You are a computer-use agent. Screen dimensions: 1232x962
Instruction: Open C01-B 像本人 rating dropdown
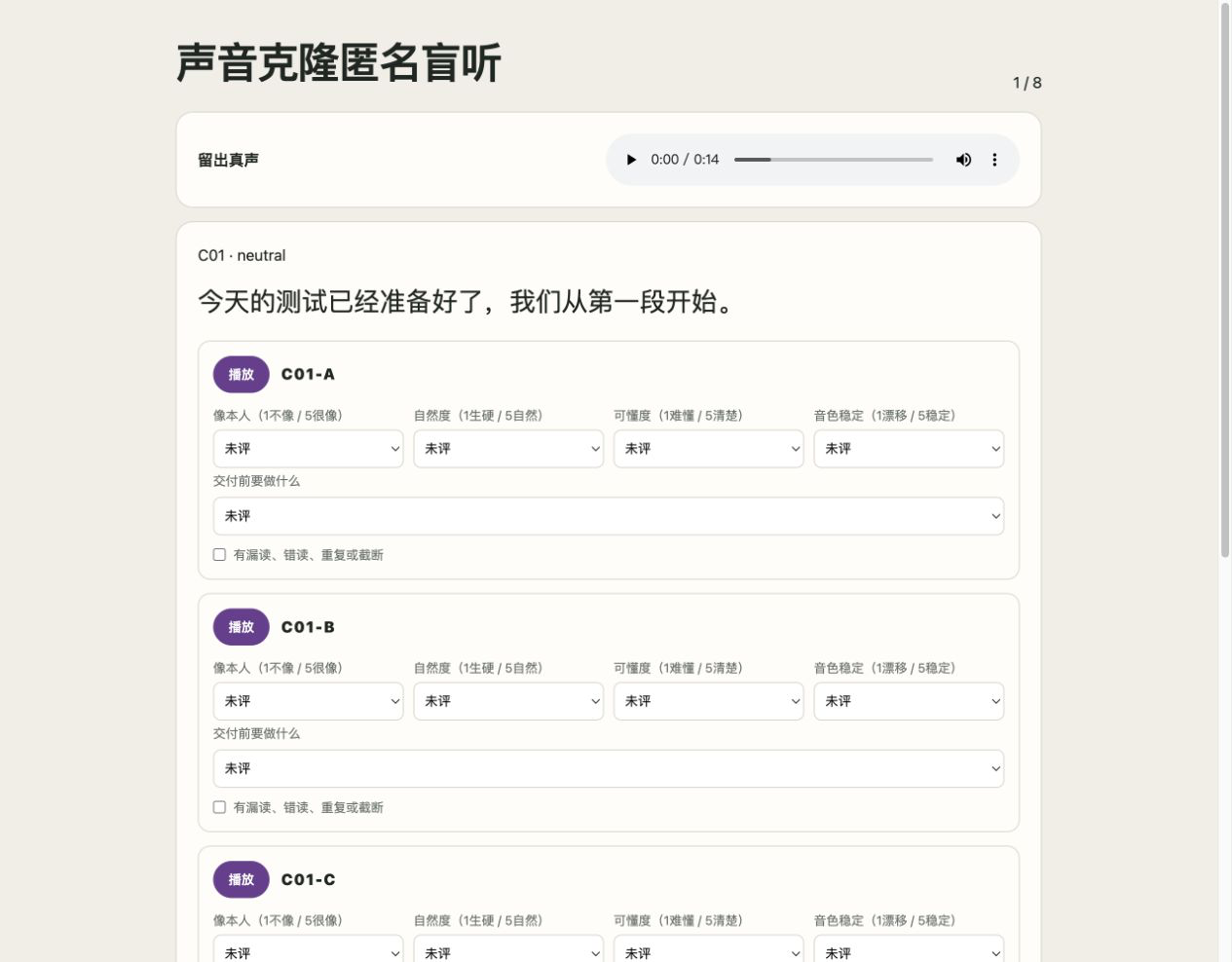[x=308, y=701]
